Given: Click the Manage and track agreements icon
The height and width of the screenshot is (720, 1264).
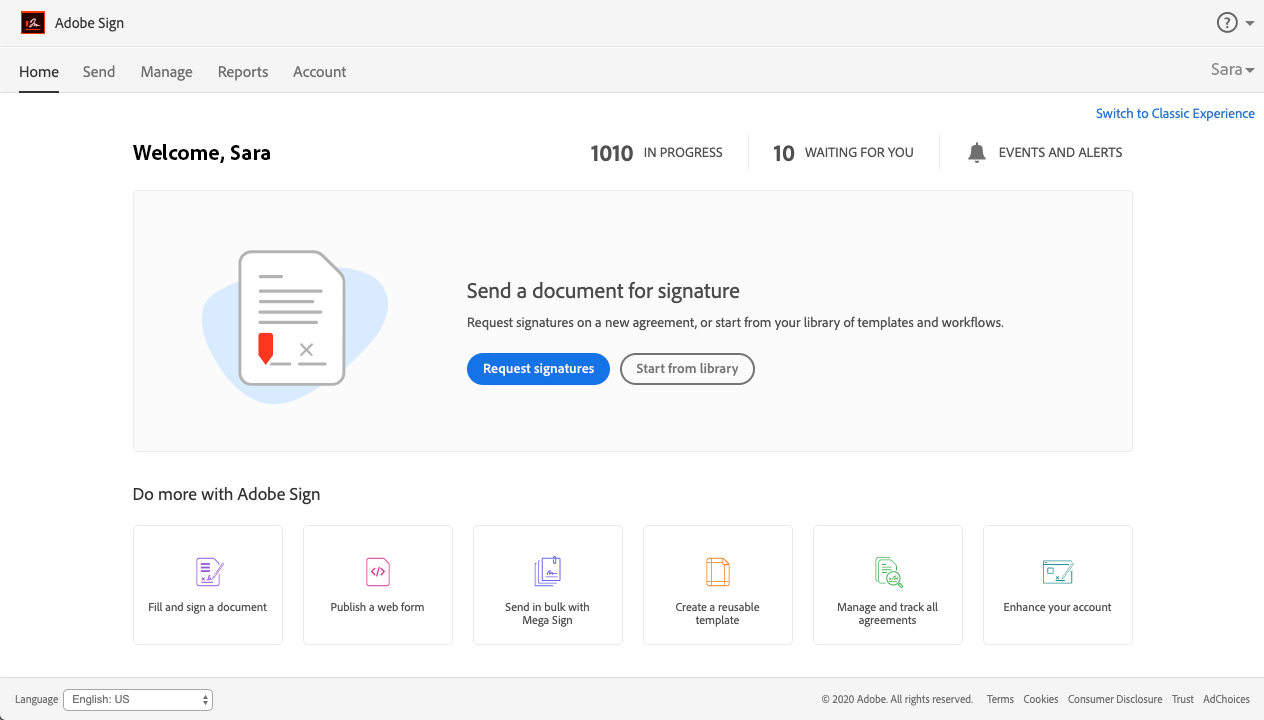Looking at the screenshot, I should 888,572.
